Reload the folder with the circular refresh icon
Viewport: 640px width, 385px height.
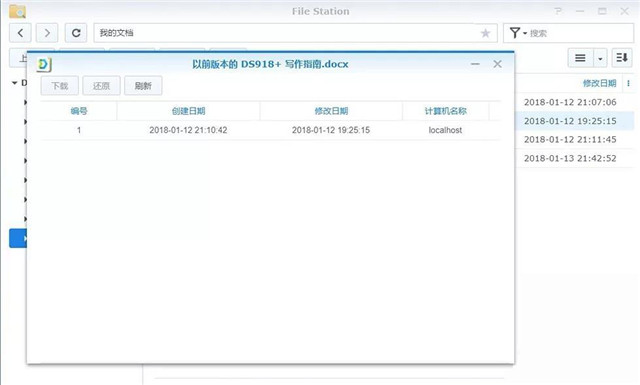76,33
